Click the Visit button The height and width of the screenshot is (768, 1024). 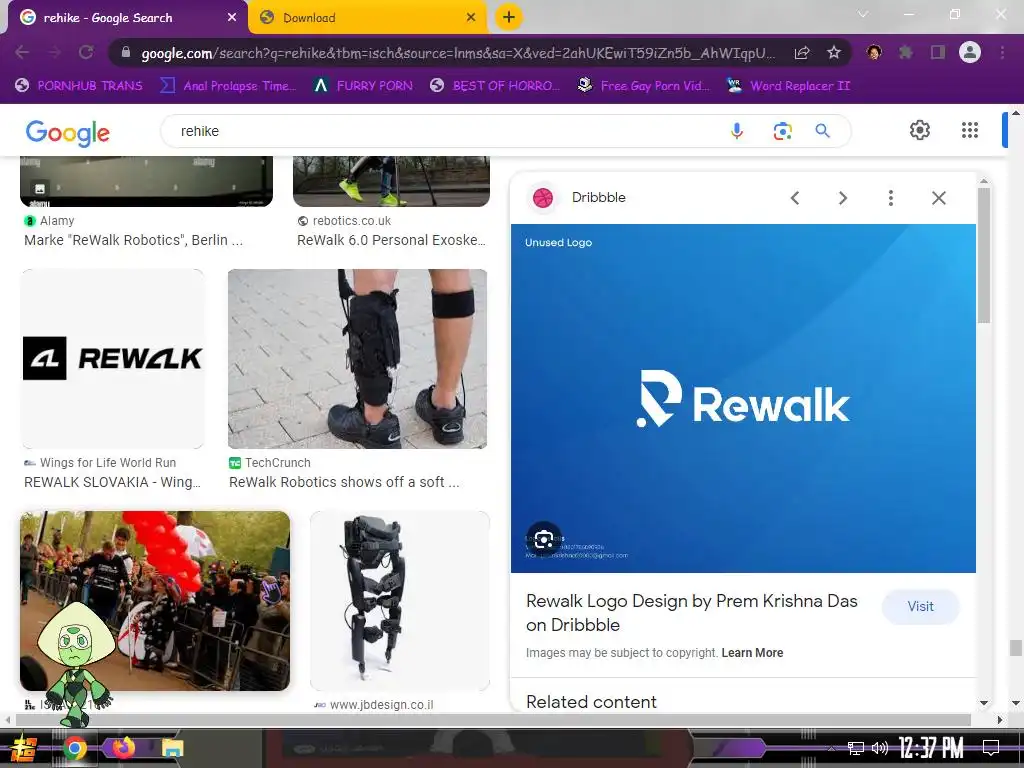tap(920, 607)
